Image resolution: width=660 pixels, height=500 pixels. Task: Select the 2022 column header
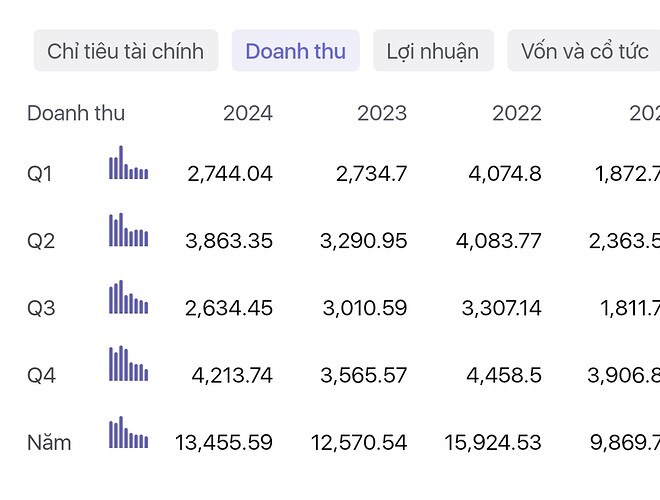point(516,113)
